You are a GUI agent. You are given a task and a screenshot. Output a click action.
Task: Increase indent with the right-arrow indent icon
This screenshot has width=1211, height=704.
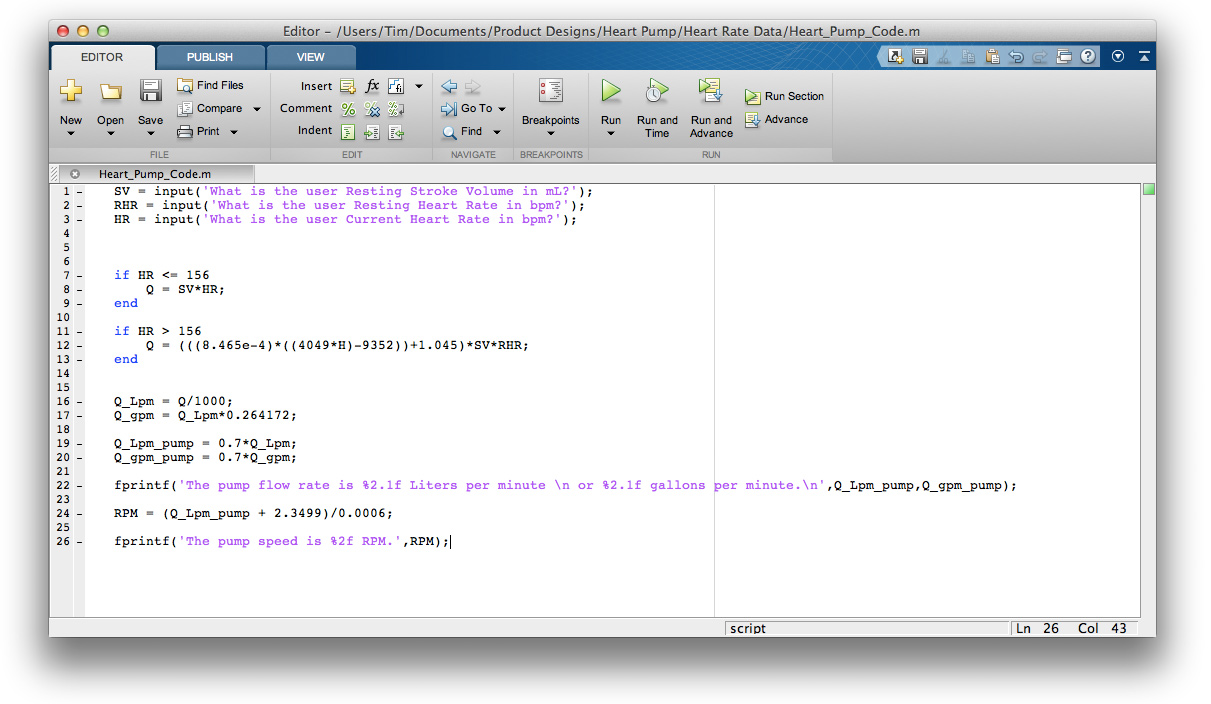pyautogui.click(x=372, y=131)
